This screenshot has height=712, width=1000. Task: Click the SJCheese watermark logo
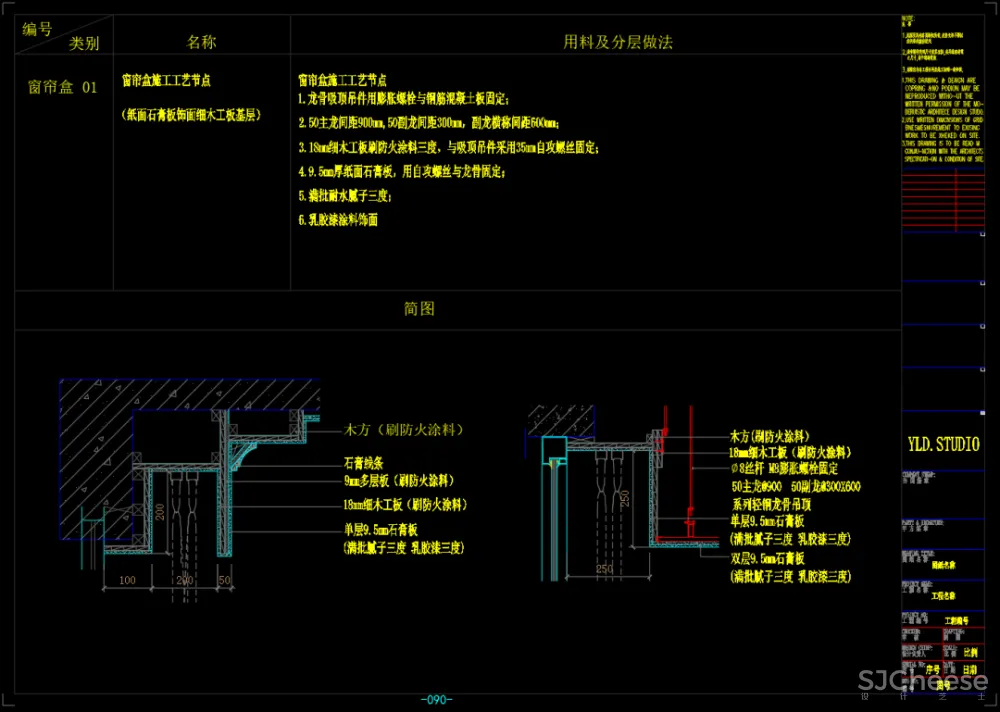pos(923,682)
